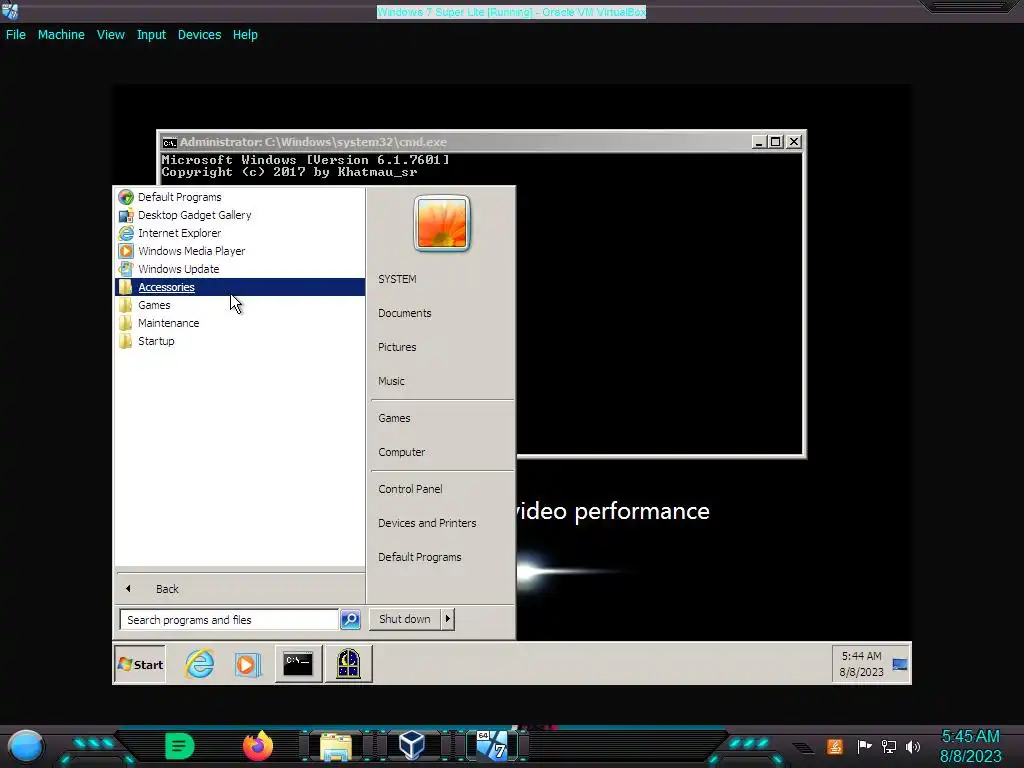Click the host start orb
The width and height of the screenshot is (1024, 768).
pos(26,746)
